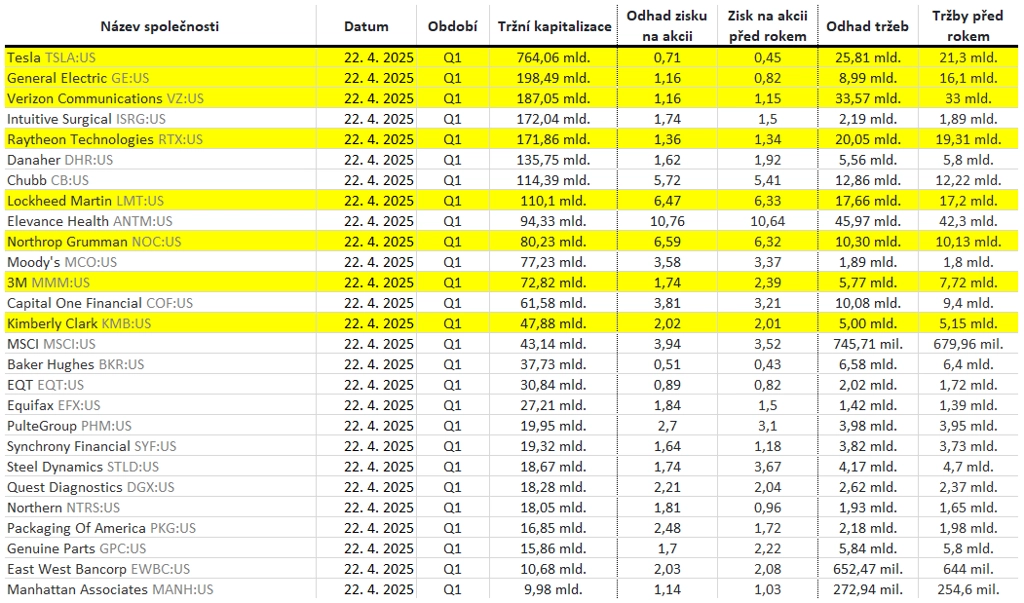
Task: Click Kimberly Clark's market cap 47,88 mld.
Action: coord(553,323)
